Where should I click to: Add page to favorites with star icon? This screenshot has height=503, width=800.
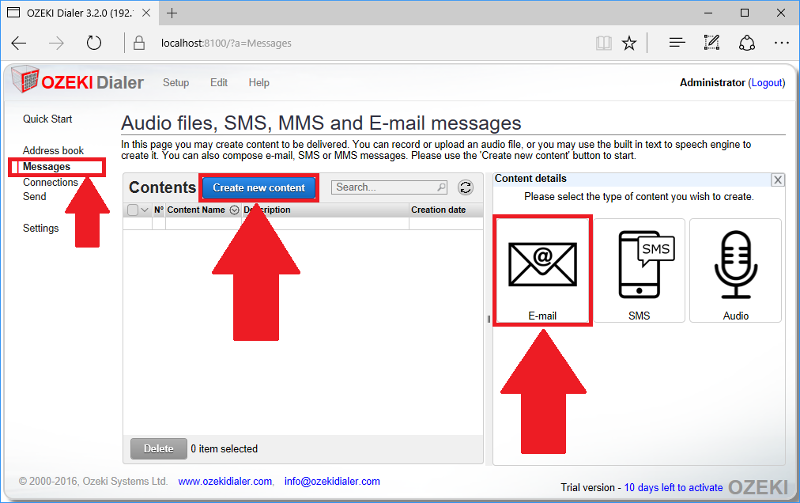[629, 43]
